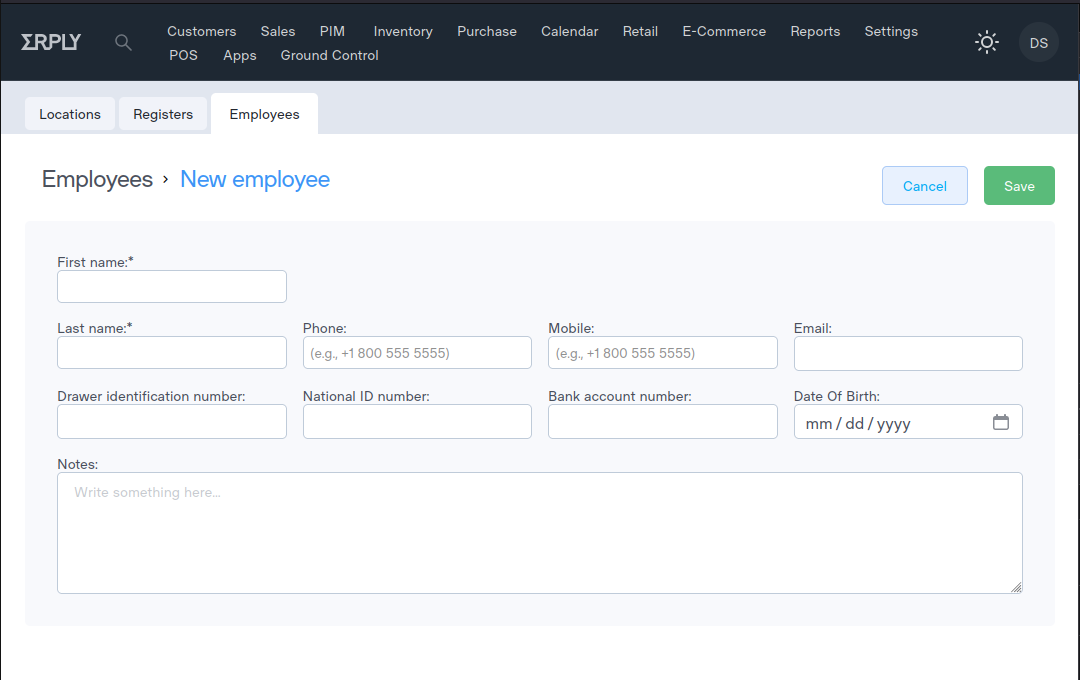This screenshot has height=680, width=1080.
Task: Open the DS user avatar menu
Action: point(1038,43)
